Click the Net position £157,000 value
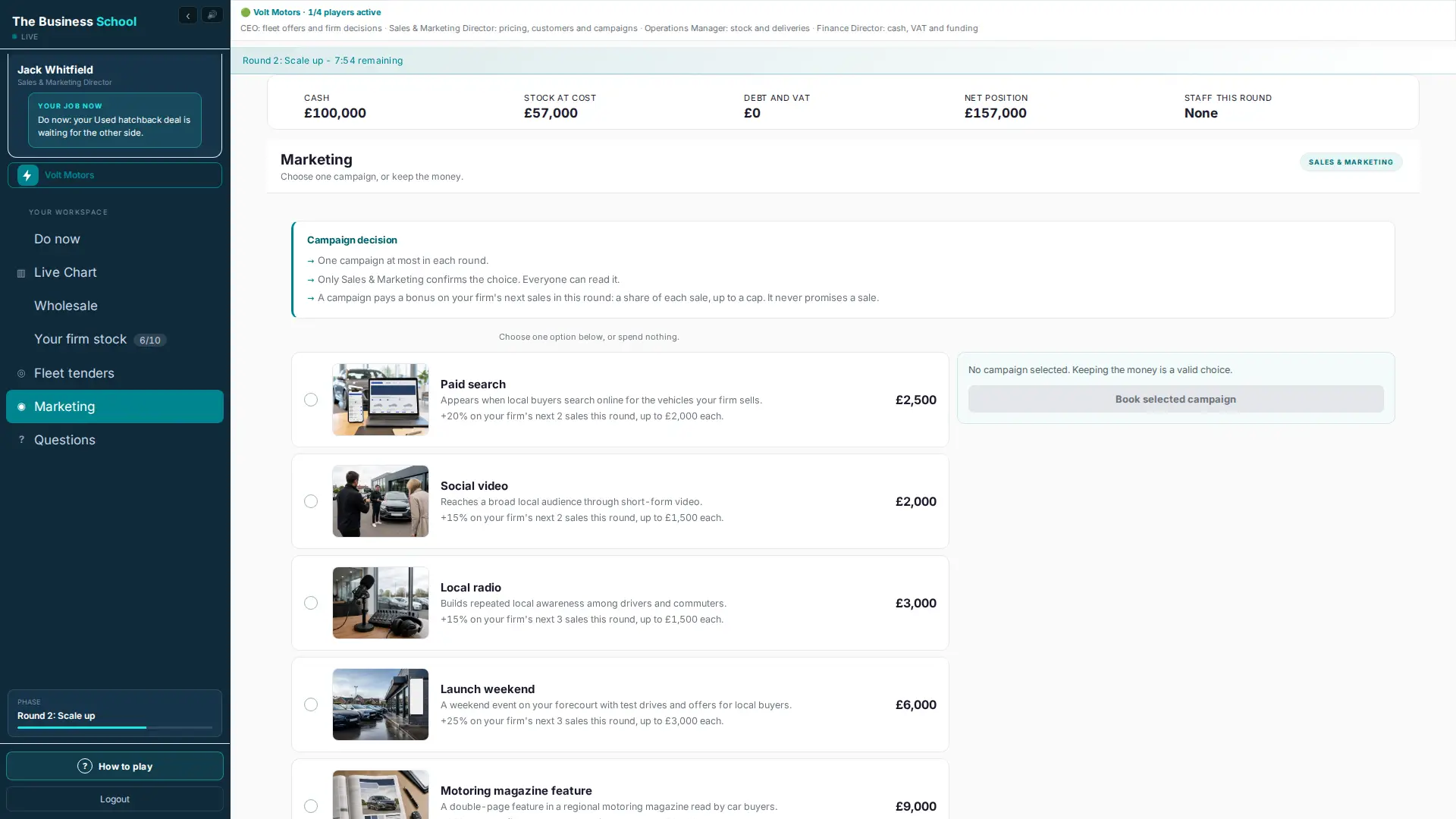This screenshot has height=819, width=1456. point(995,113)
